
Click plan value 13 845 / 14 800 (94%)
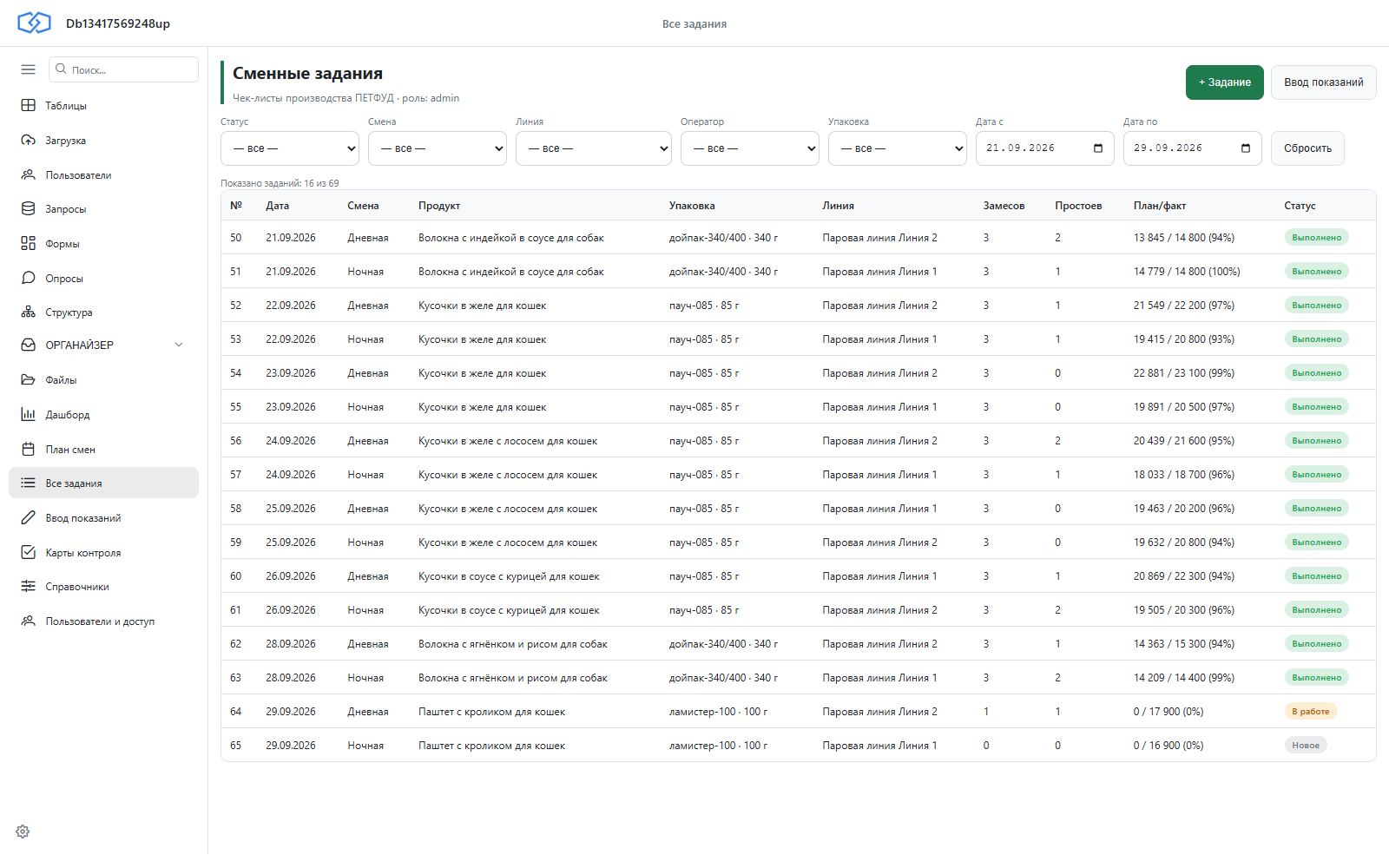[1184, 238]
